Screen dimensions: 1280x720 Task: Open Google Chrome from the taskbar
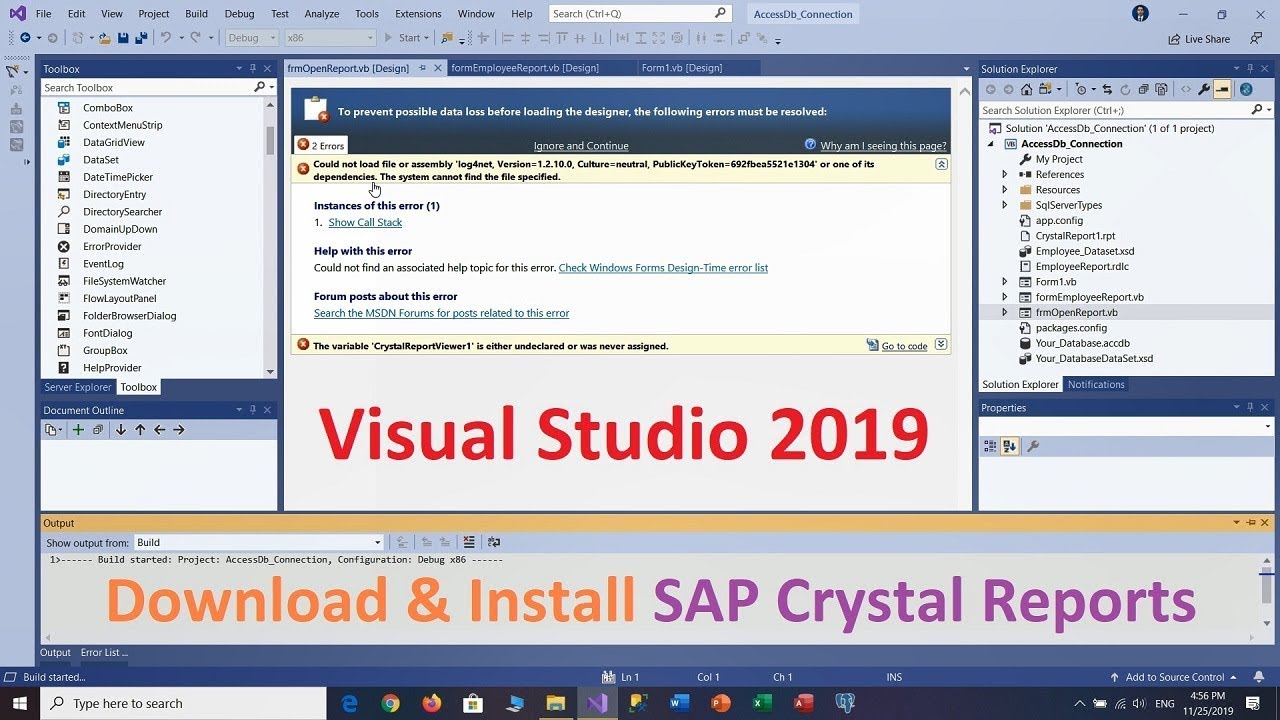(x=391, y=703)
